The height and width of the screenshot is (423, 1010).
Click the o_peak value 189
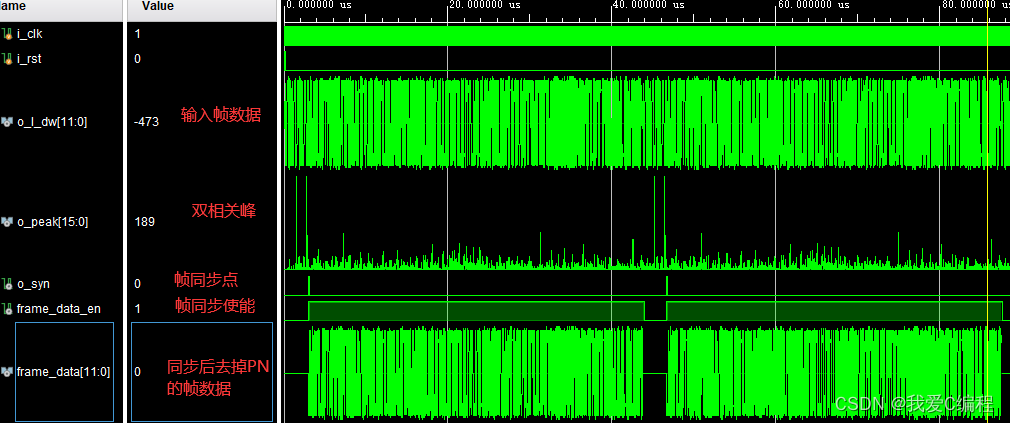click(144, 221)
